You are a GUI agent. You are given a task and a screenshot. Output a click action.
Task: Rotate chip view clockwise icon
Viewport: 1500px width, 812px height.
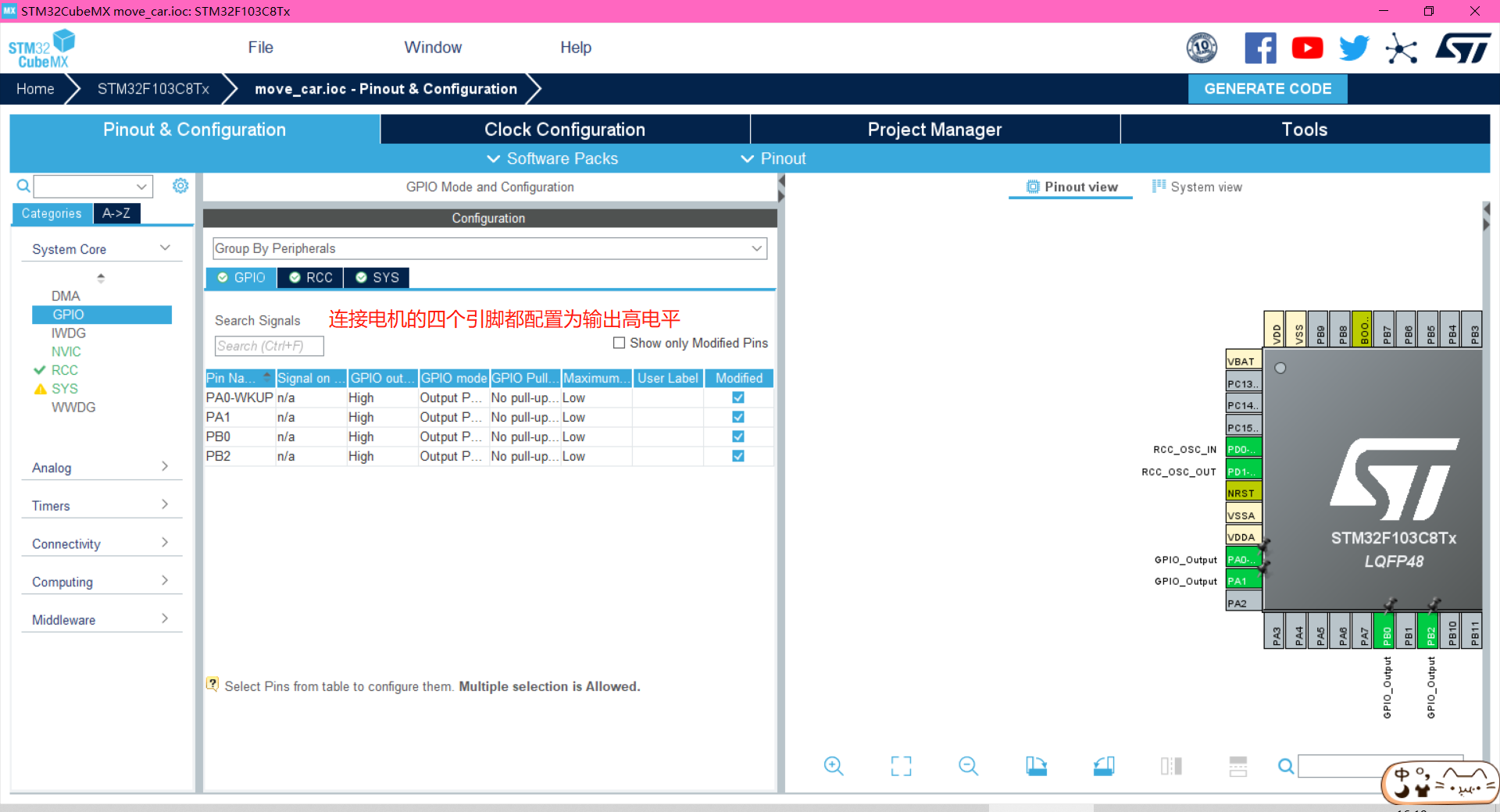click(1036, 766)
